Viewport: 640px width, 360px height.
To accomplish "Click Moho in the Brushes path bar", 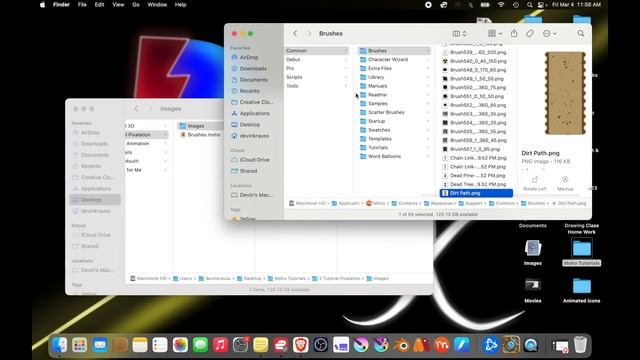I will (x=375, y=203).
